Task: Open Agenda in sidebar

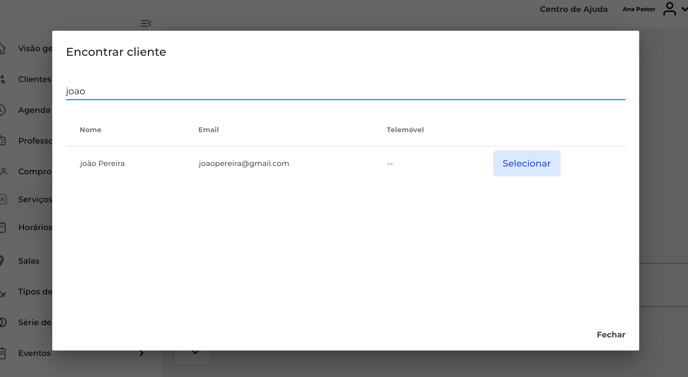Action: (x=34, y=110)
